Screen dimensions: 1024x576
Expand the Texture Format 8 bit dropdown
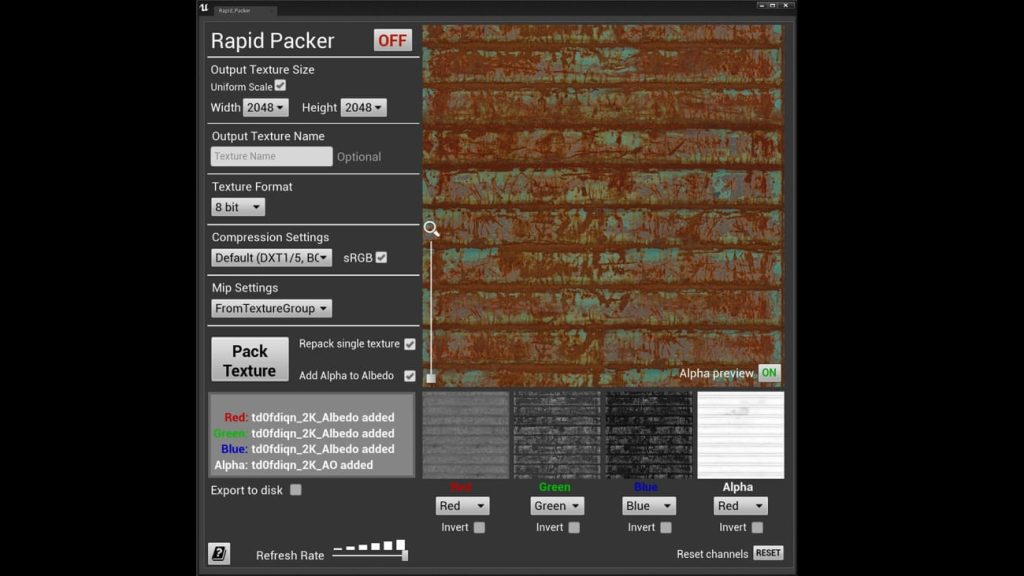point(237,206)
